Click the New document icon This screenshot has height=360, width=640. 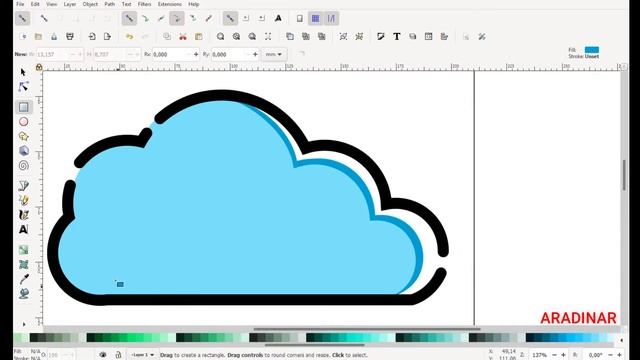point(23,37)
